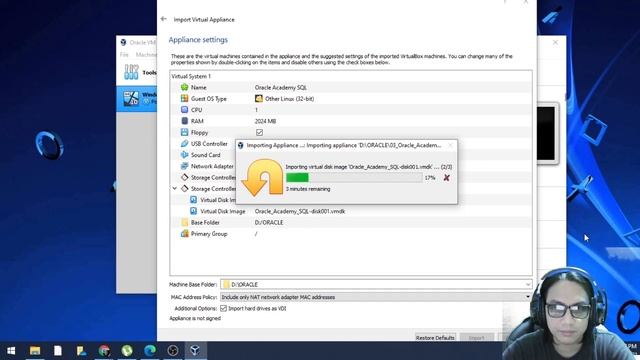This screenshot has width=640, height=360.
Task: Open the Windows Start menu
Action: click(11, 351)
